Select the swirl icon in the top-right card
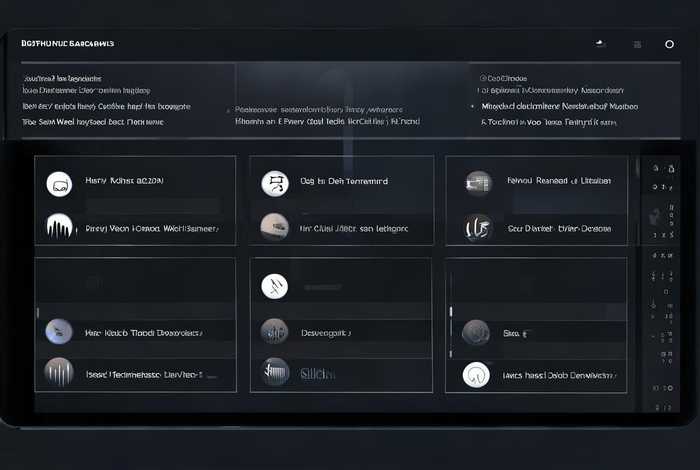 [478, 227]
